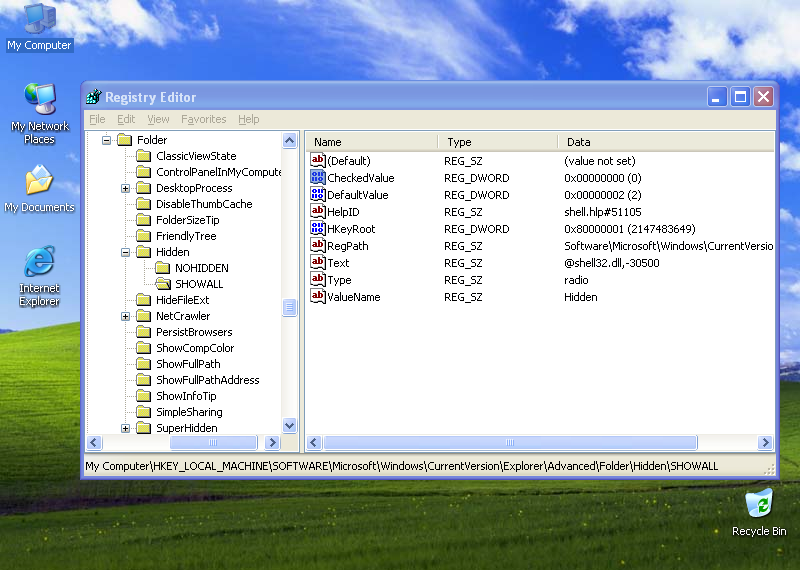The width and height of the screenshot is (800, 570).
Task: Select the ShowCompColor key
Action: [x=195, y=348]
